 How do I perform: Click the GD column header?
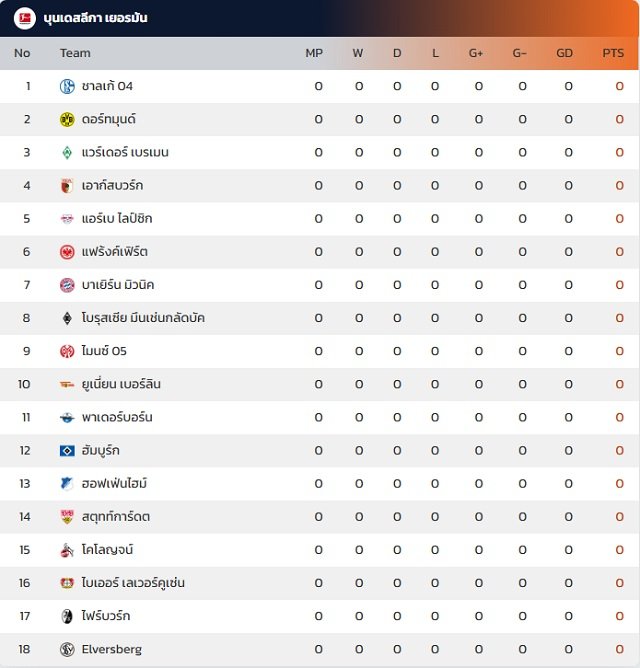(x=564, y=53)
